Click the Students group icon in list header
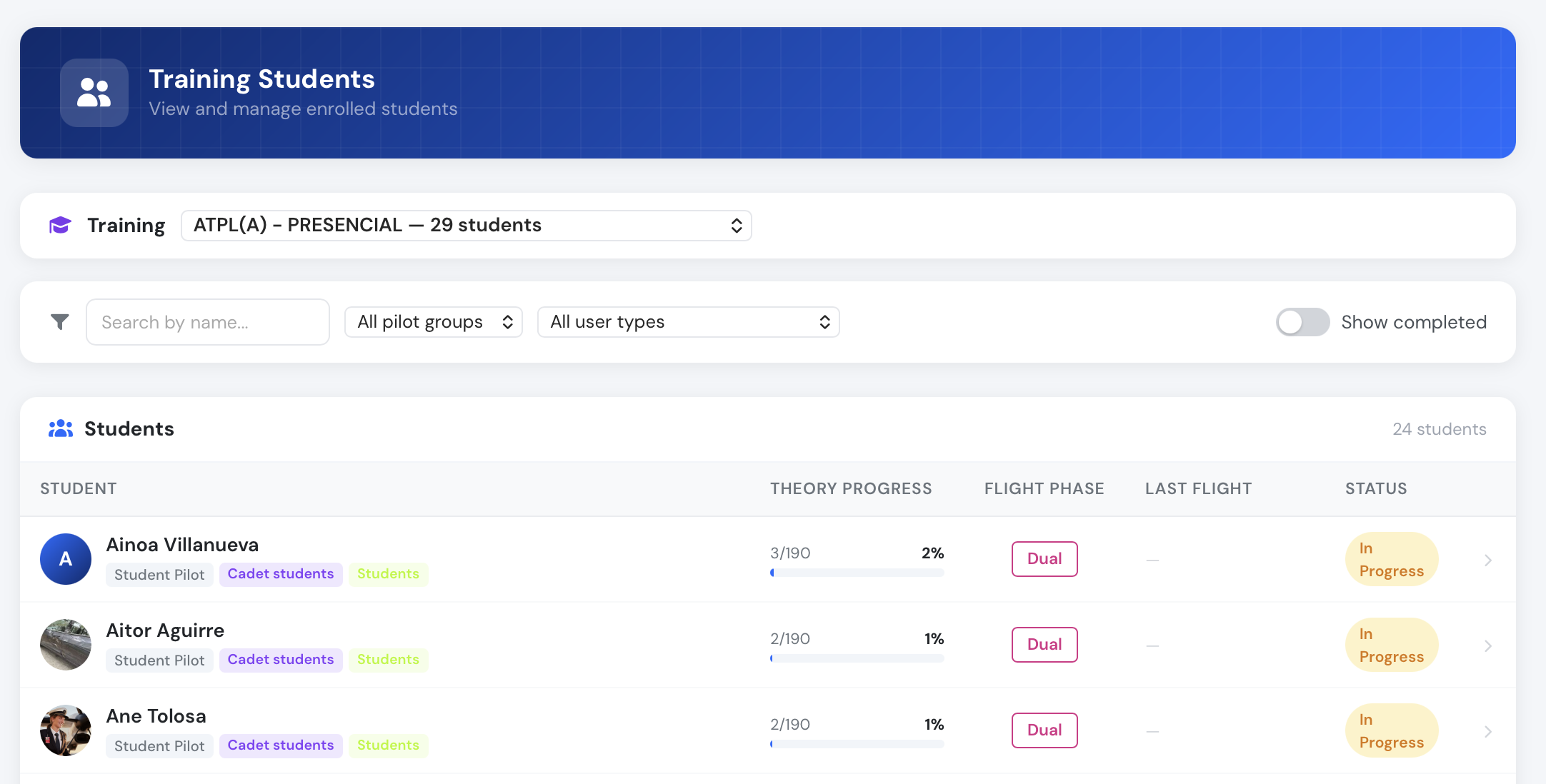 pos(61,428)
